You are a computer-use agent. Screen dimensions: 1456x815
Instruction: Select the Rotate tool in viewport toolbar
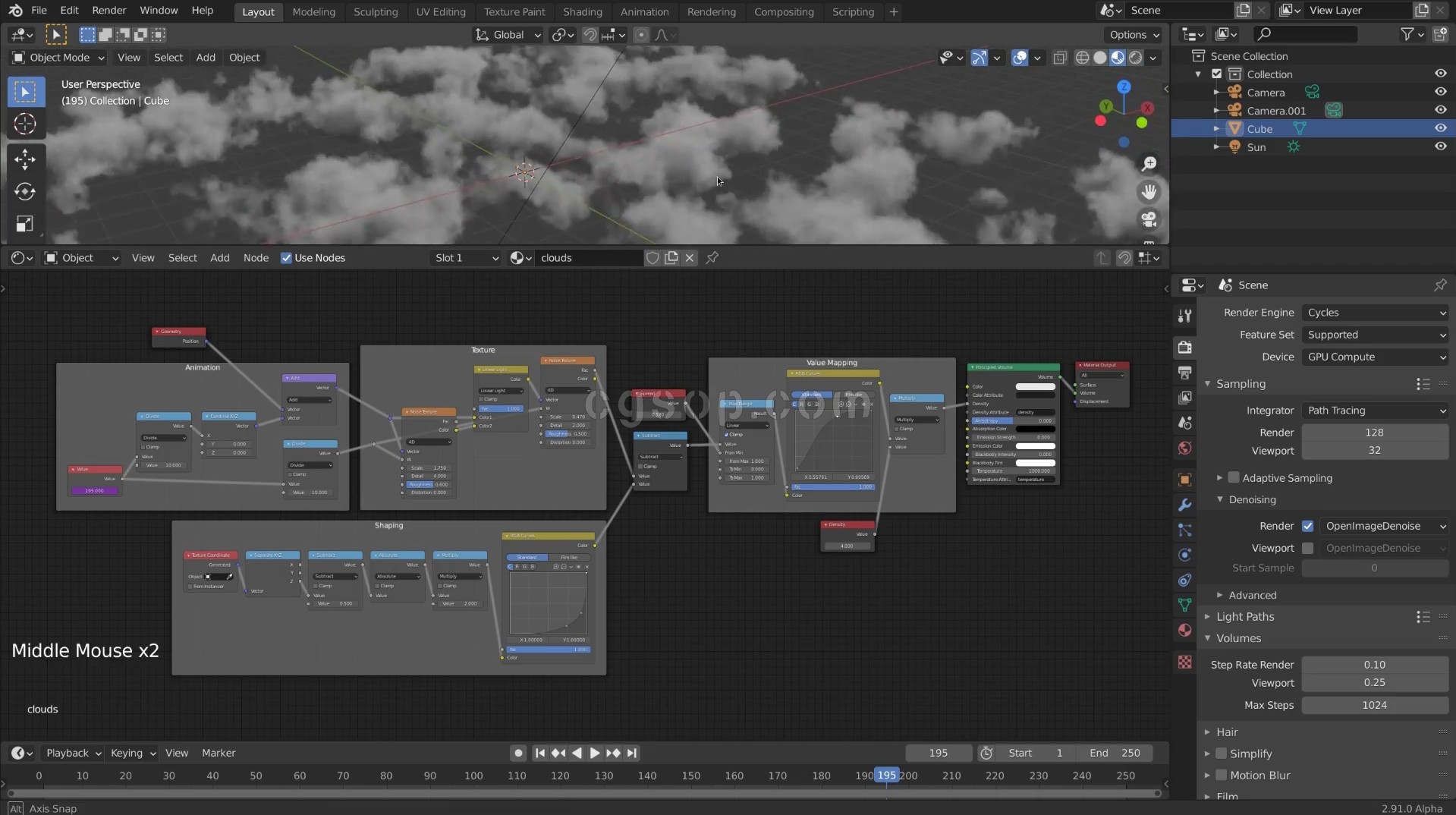pyautogui.click(x=25, y=191)
